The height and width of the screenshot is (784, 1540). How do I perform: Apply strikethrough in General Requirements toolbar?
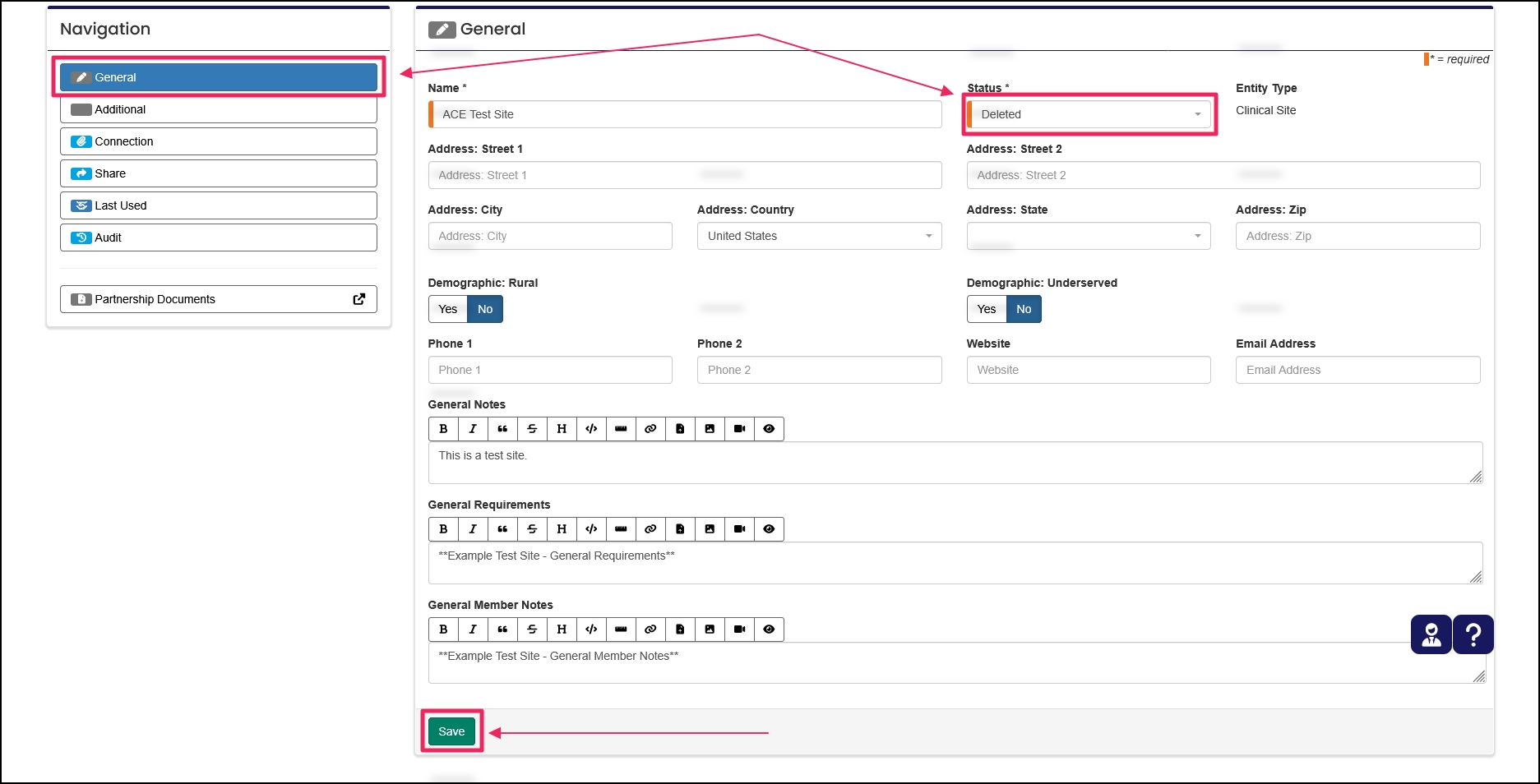(532, 529)
